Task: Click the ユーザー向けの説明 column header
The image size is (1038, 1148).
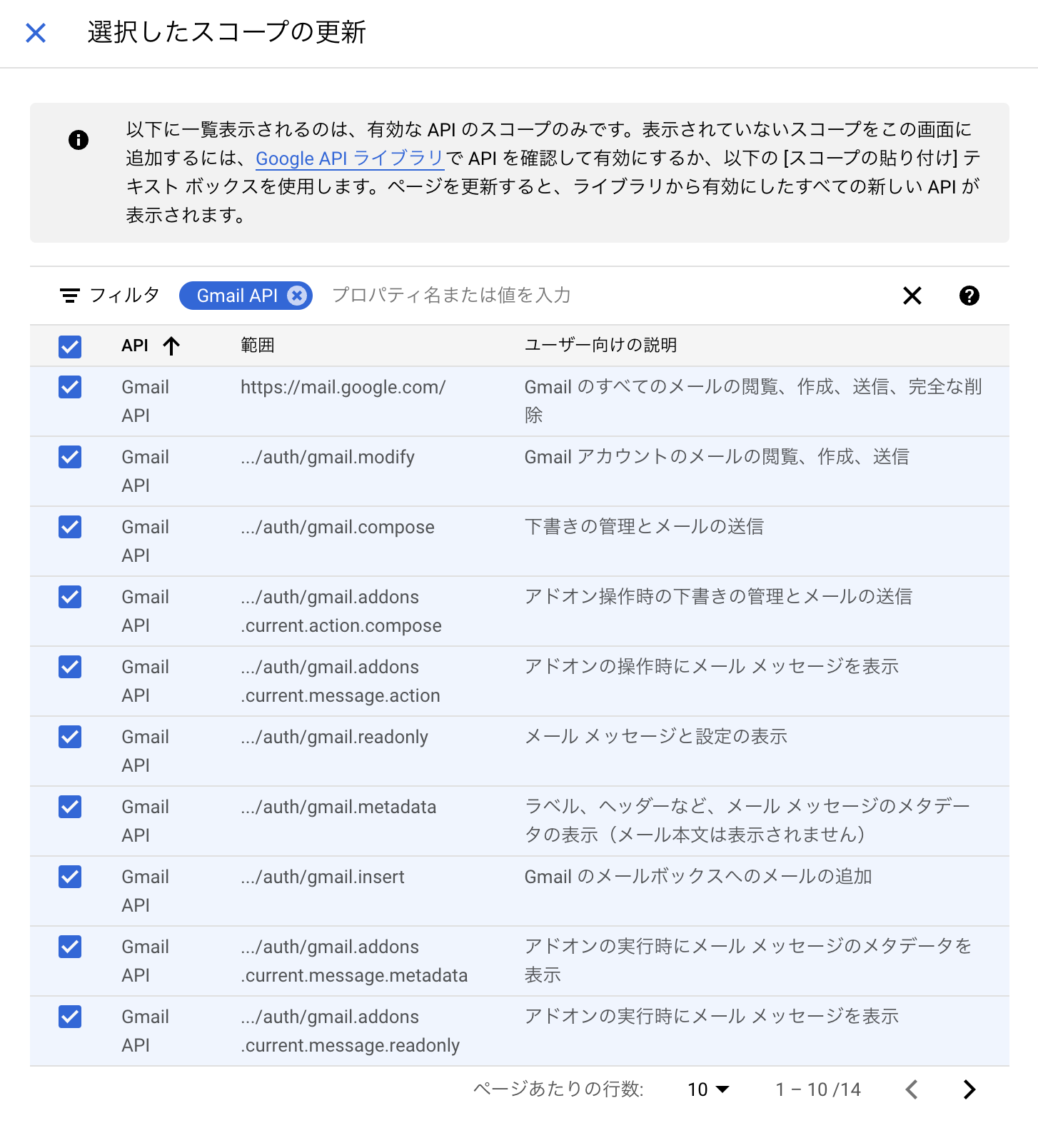Action: pyautogui.click(x=601, y=346)
